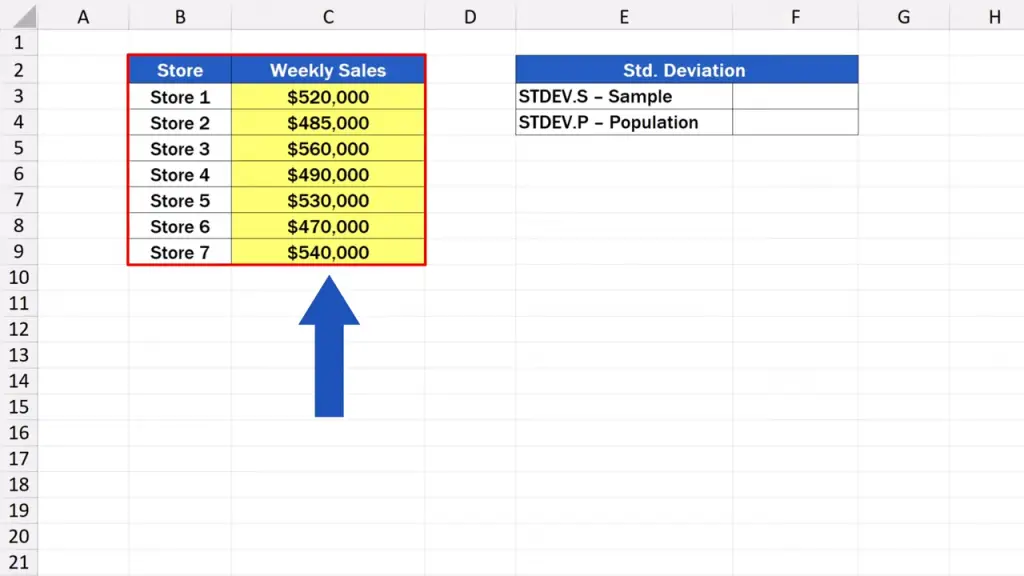Select the $520,000 weekly sales cell
The width and height of the screenshot is (1024, 576).
(x=328, y=97)
